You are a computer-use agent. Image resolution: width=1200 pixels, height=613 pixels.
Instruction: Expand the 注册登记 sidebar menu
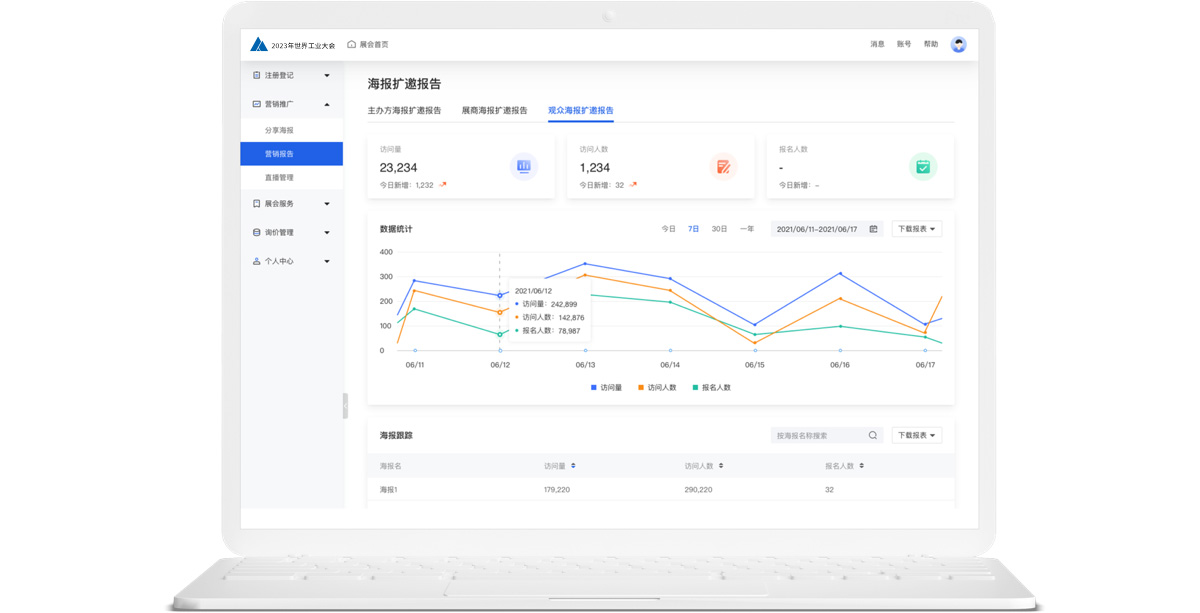(x=327, y=75)
